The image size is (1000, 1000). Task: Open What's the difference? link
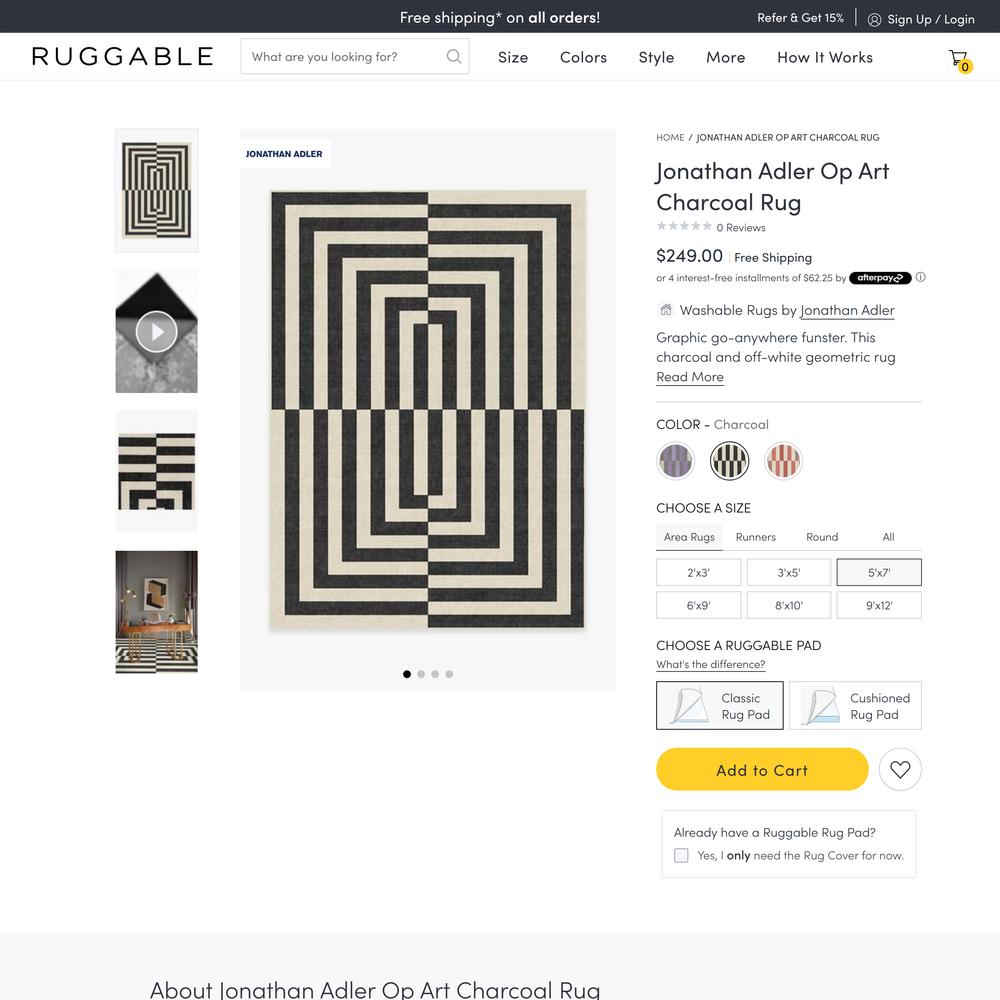pos(710,665)
